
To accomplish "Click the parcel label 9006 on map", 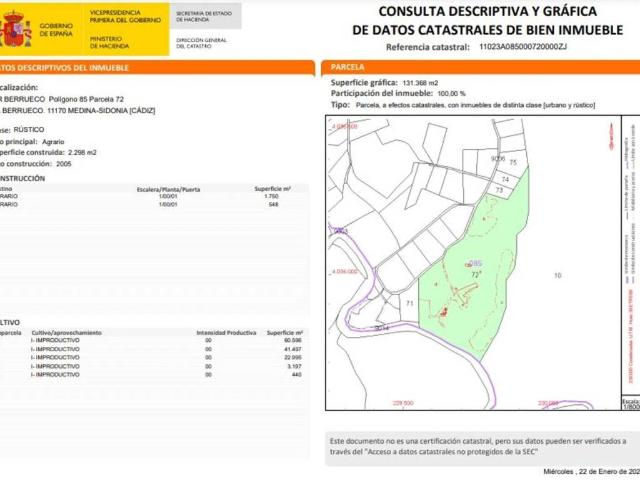I will [x=498, y=158].
